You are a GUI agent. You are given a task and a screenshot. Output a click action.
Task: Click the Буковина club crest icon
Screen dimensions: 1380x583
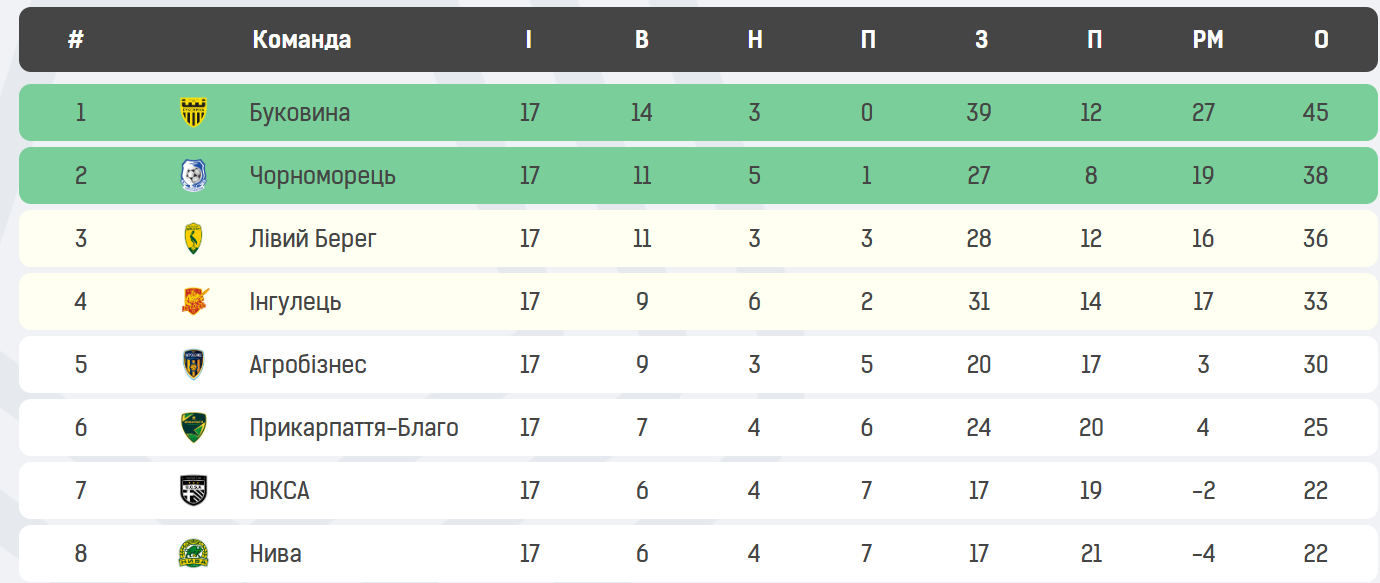click(x=193, y=112)
